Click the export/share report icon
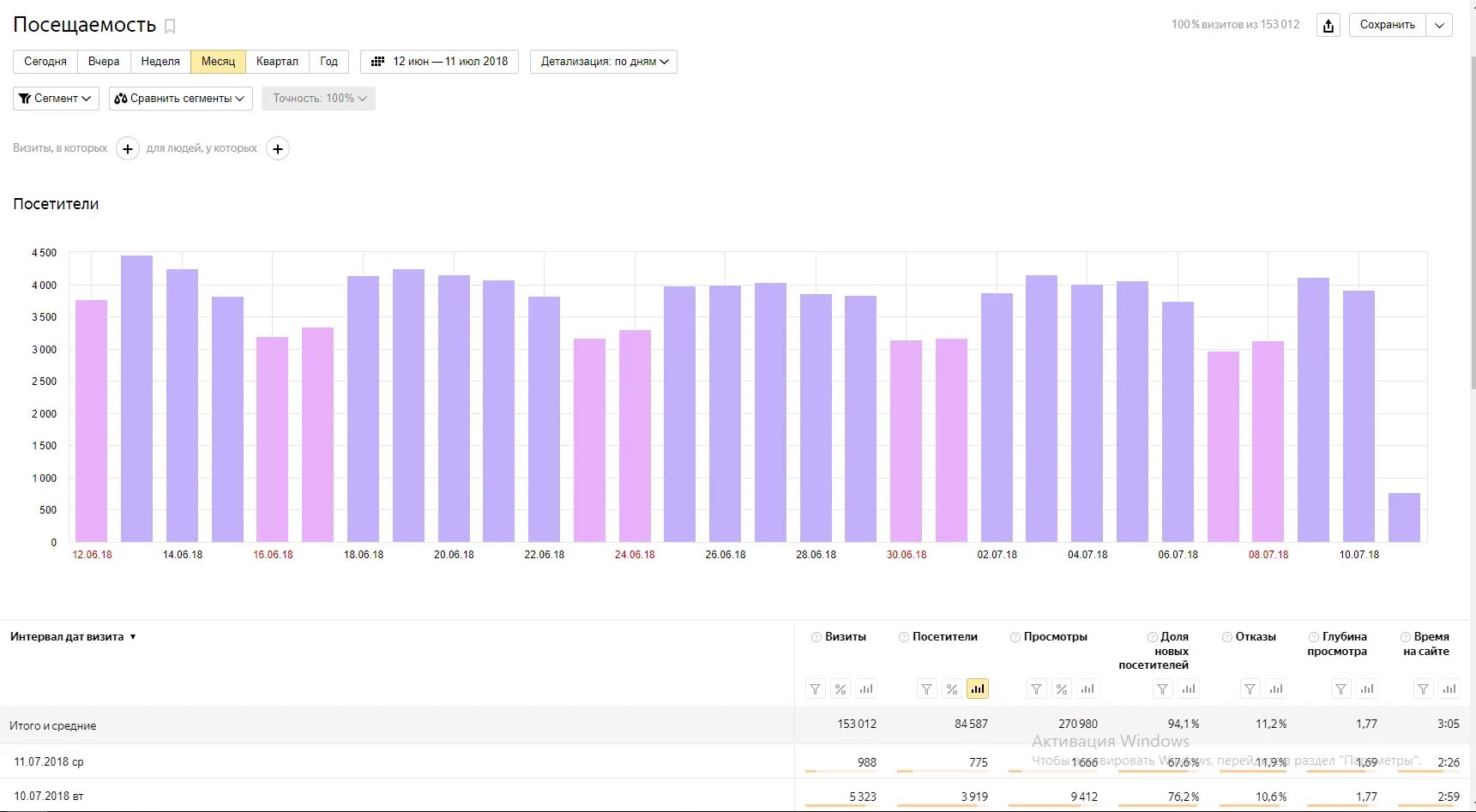Viewport: 1476px width, 812px height. point(1328,25)
